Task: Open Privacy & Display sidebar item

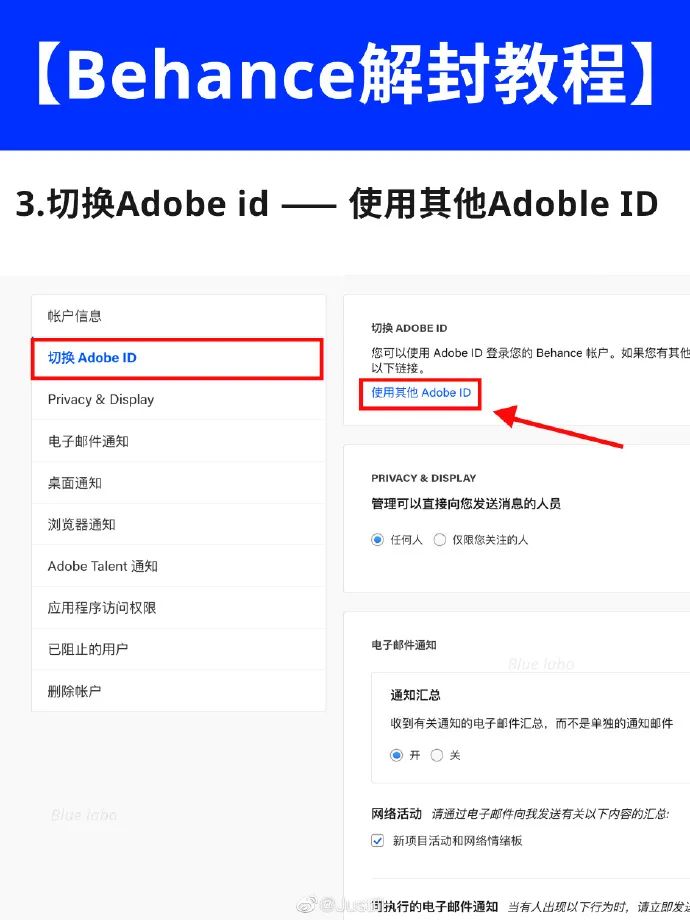Action: coord(178,400)
